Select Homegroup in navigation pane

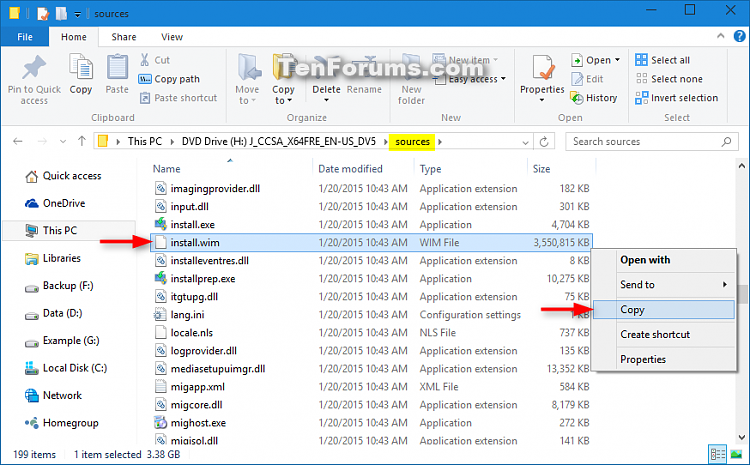[x=62, y=423]
